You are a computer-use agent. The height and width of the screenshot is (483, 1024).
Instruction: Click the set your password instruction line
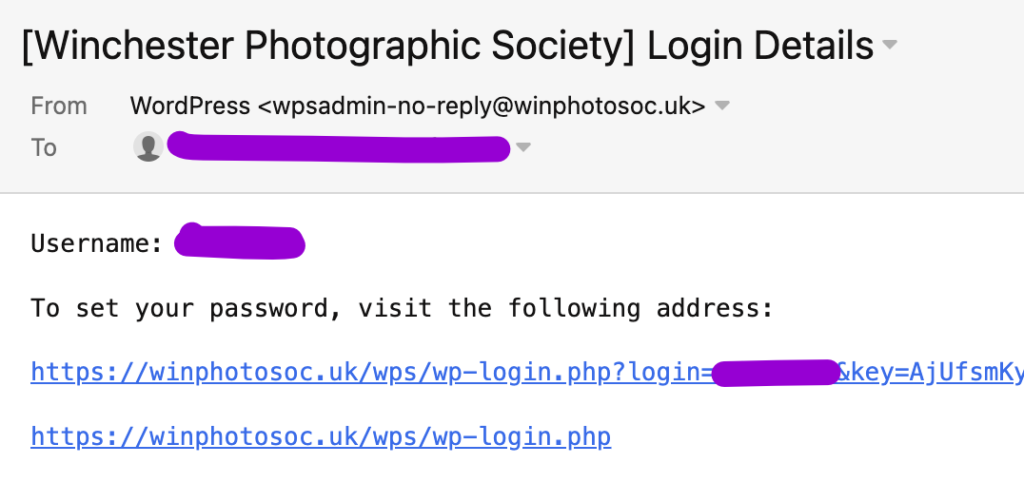point(402,308)
